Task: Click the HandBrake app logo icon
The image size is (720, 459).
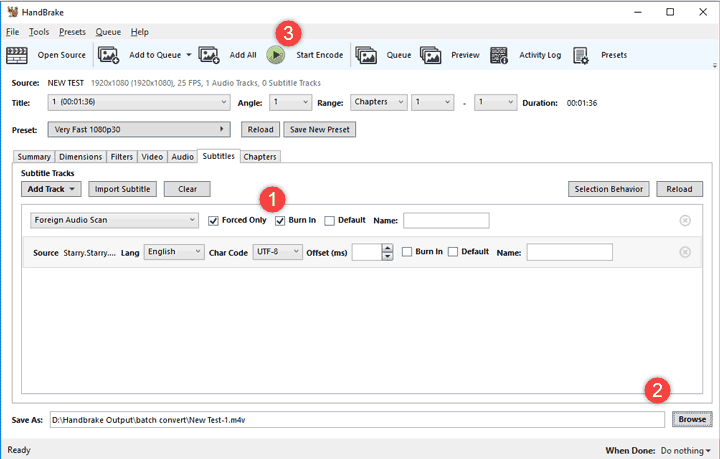Action: tap(13, 12)
